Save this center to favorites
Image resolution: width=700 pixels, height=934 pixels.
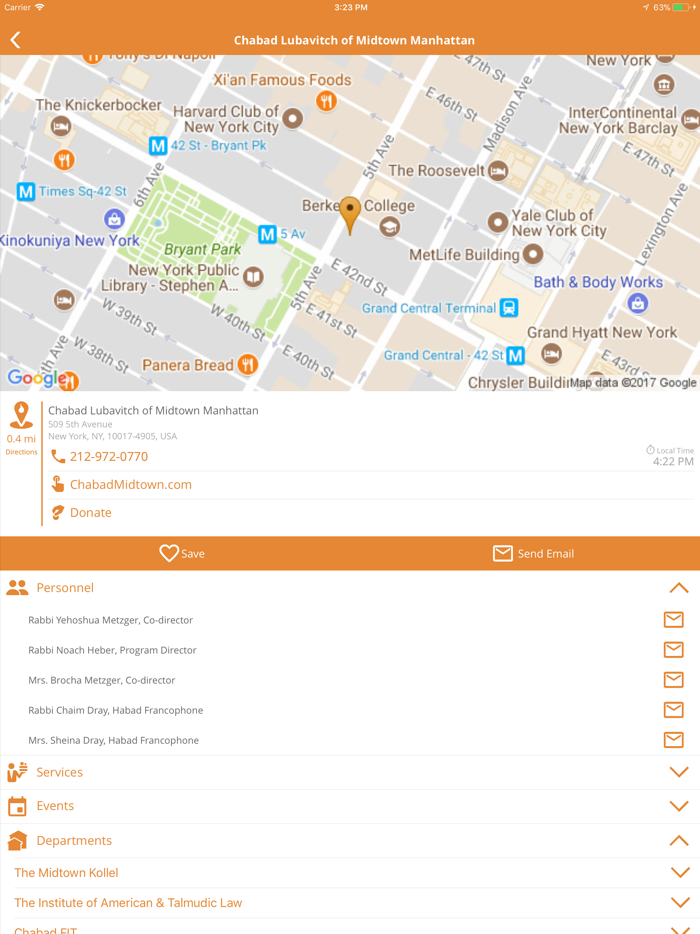tap(182, 553)
